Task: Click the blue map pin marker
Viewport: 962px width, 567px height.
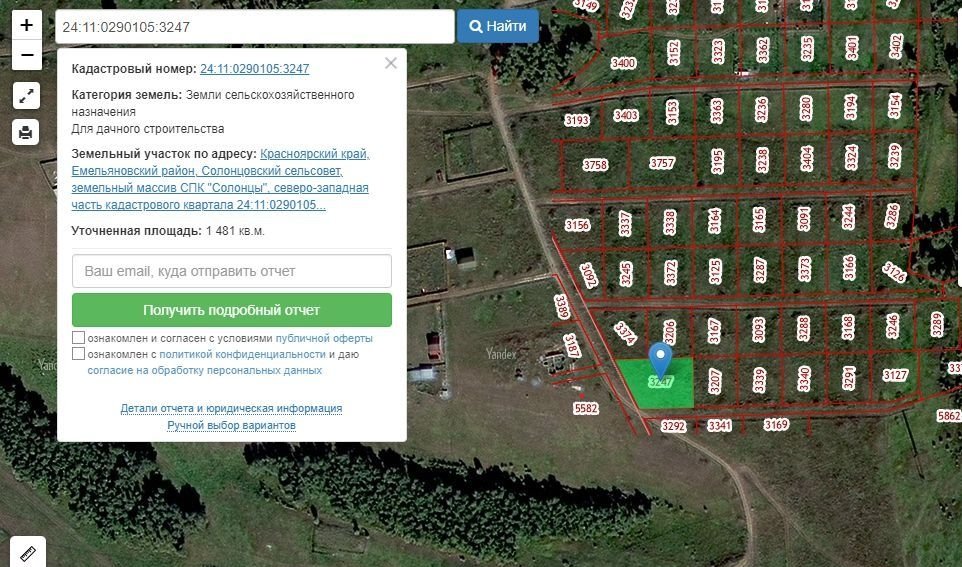Action: 659,358
